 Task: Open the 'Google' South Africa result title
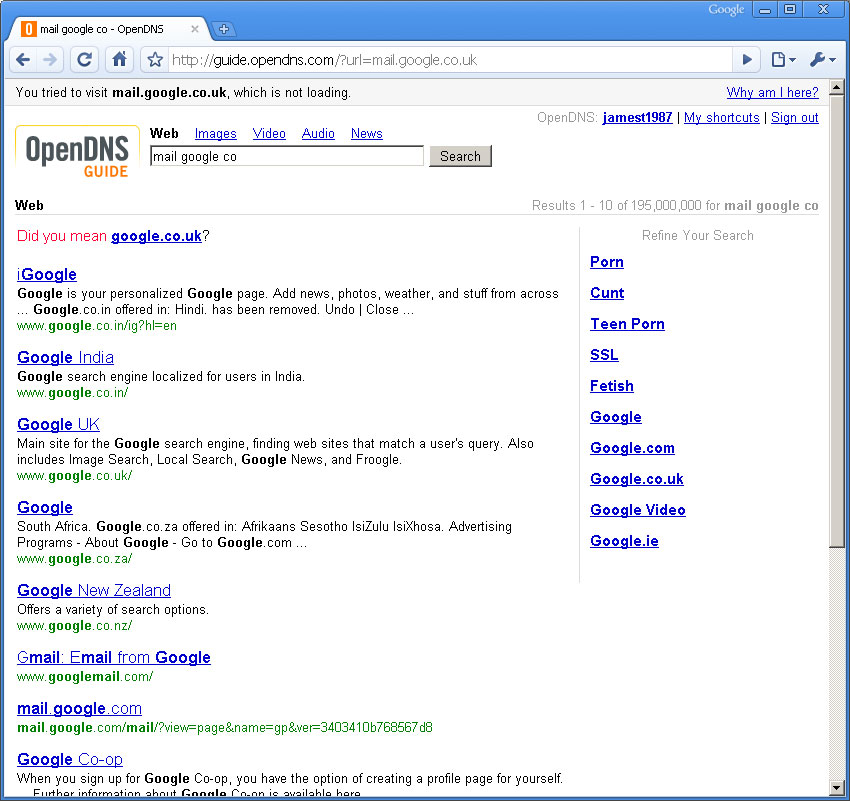(45, 507)
